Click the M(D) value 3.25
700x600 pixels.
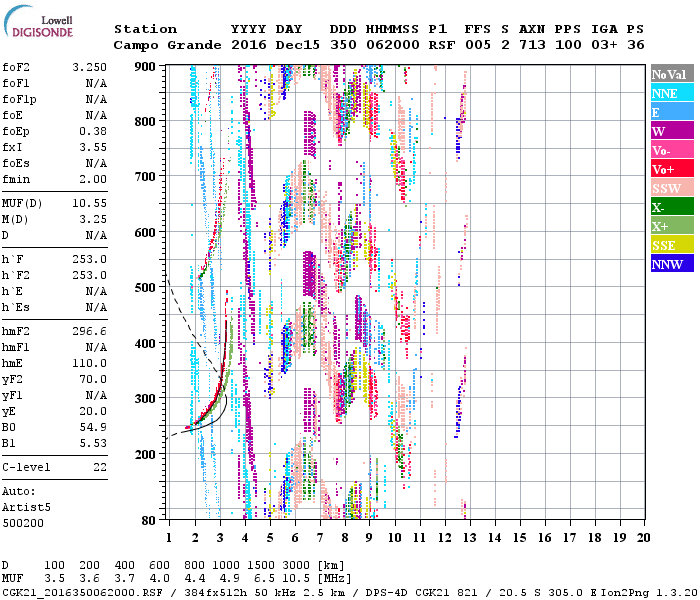(x=93, y=220)
